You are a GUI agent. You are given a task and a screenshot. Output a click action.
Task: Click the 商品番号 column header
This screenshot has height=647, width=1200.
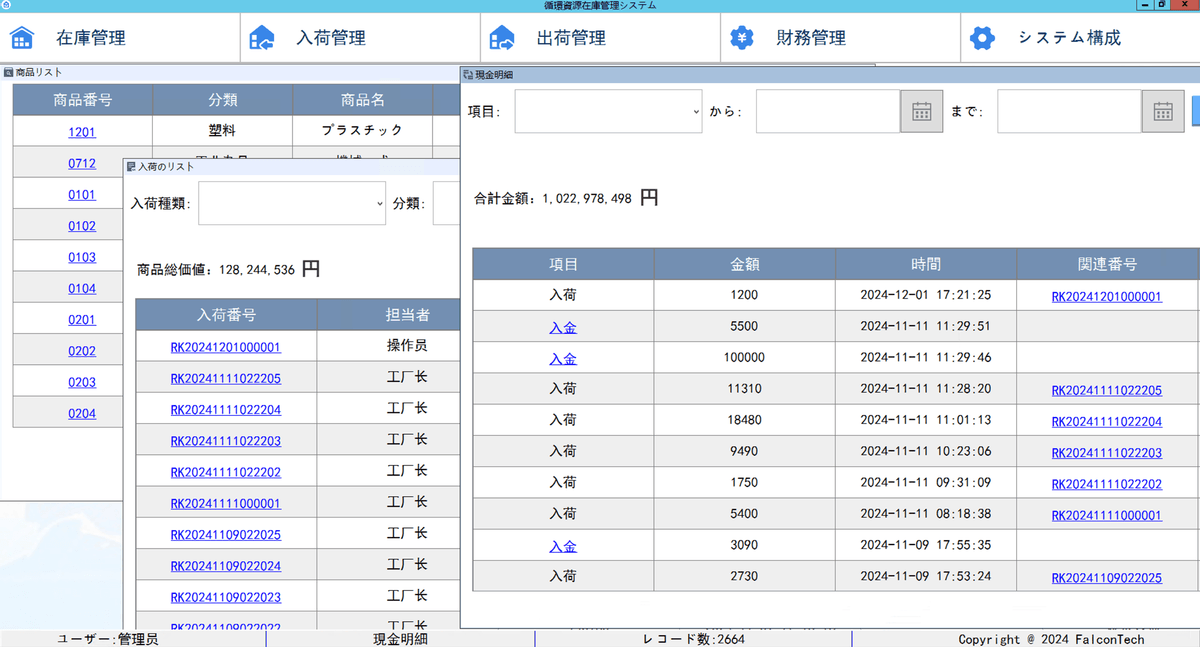tap(82, 100)
